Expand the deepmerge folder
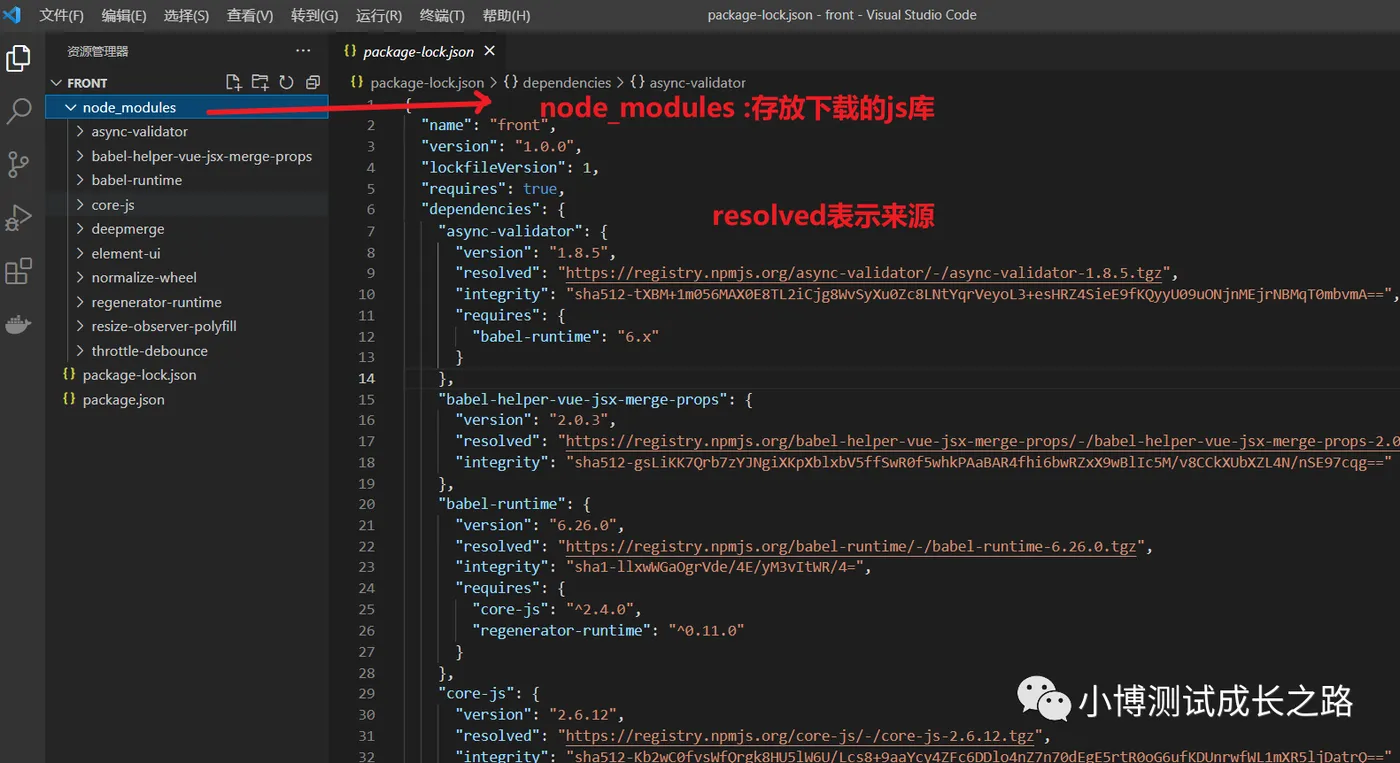This screenshot has height=763, width=1400. 80,229
